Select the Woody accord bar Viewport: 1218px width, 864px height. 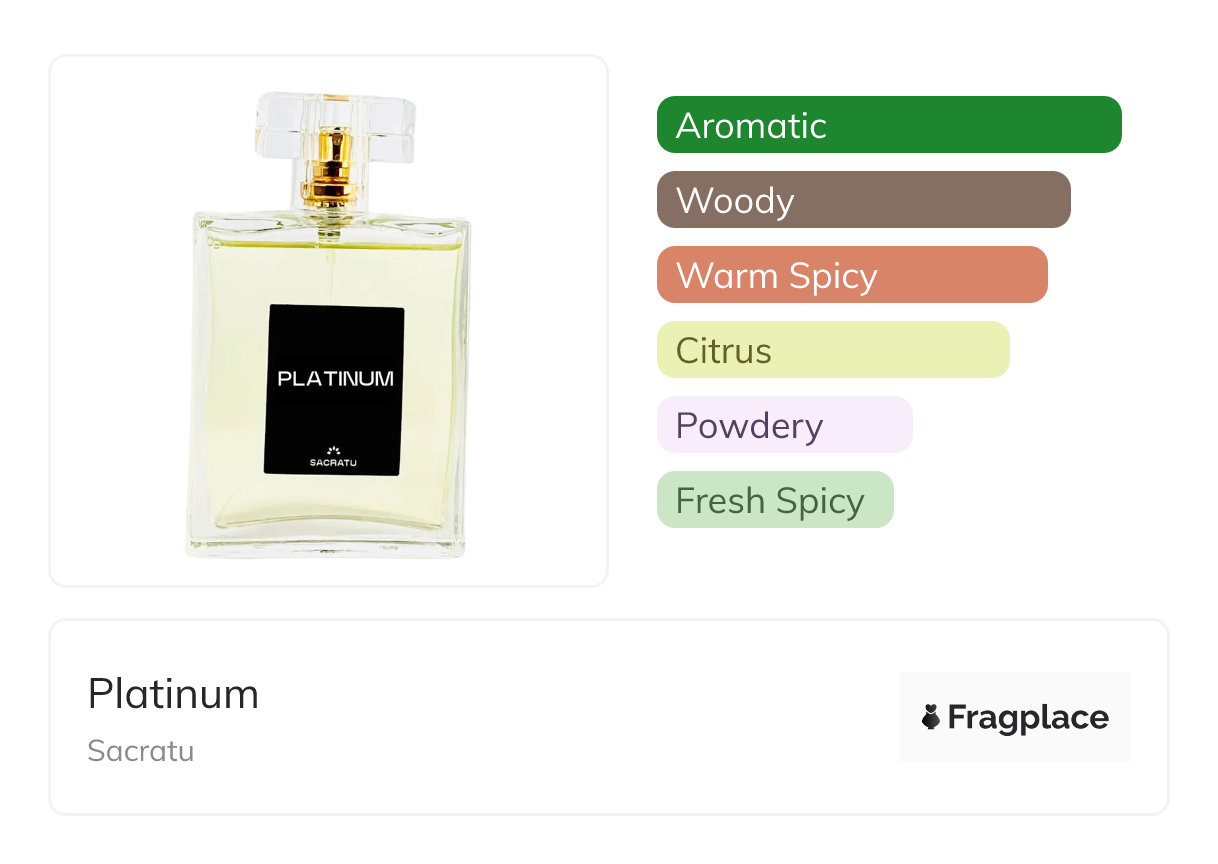click(864, 200)
